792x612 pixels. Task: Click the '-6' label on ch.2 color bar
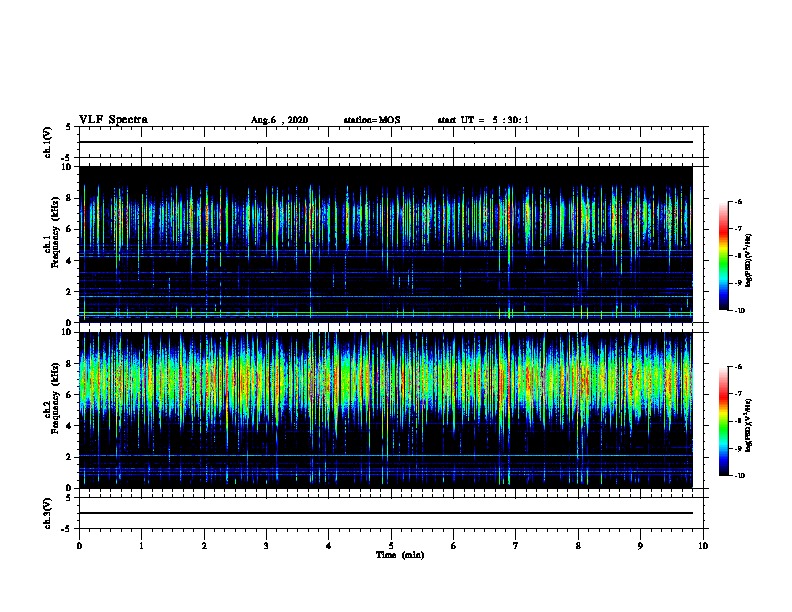coord(738,367)
